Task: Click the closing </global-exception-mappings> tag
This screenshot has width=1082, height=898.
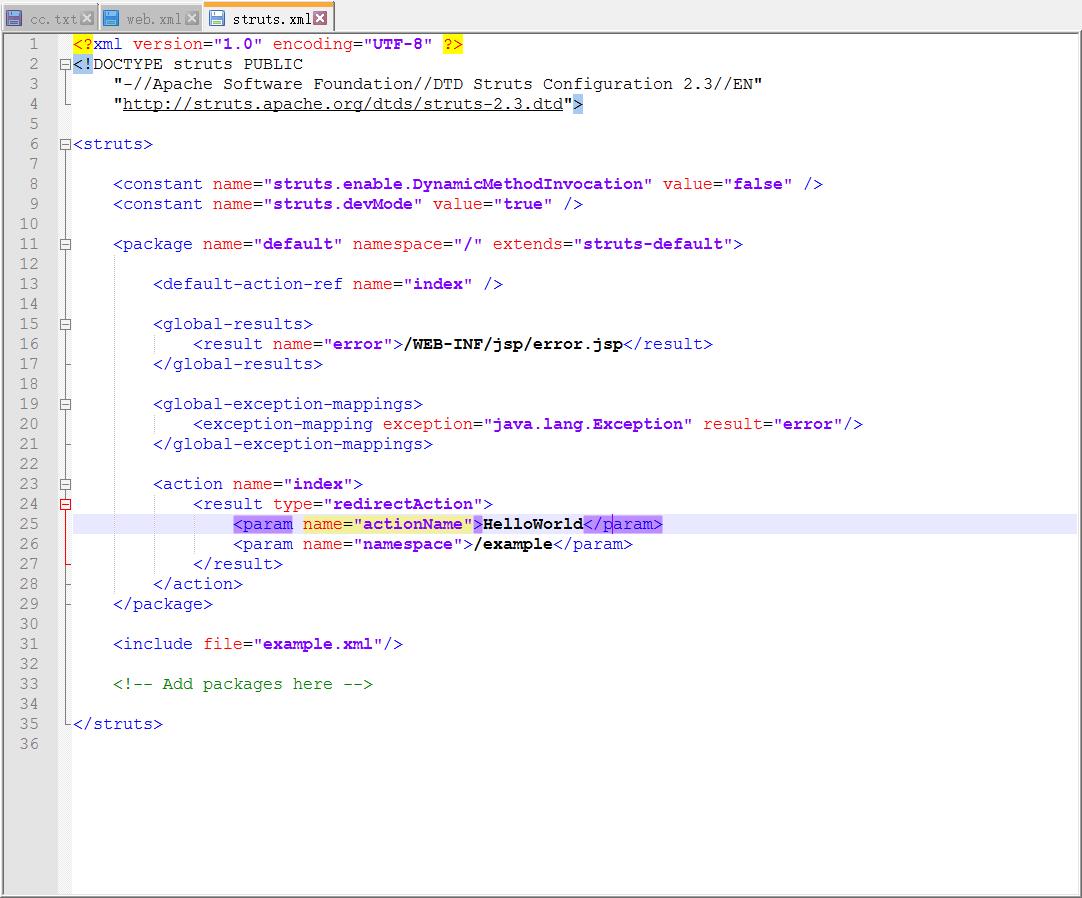Action: click(x=293, y=445)
